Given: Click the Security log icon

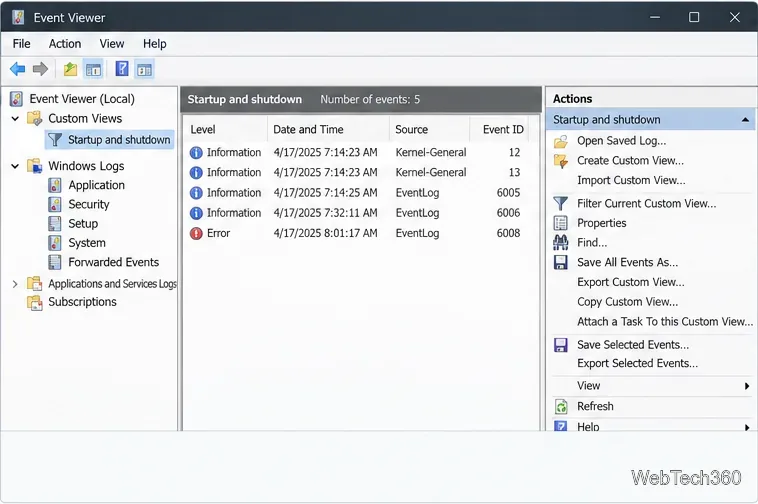Looking at the screenshot, I should [55, 204].
